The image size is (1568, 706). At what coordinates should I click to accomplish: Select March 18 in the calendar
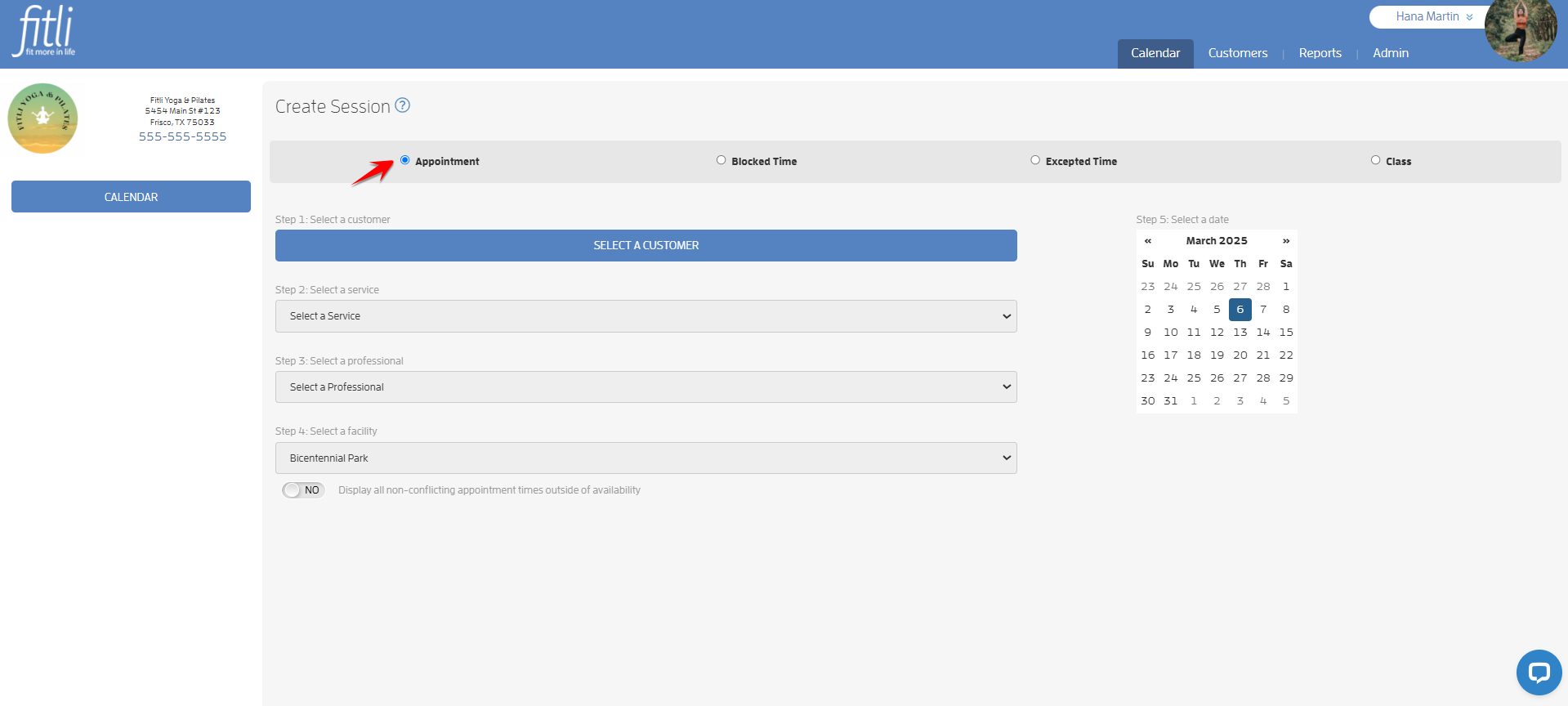coord(1194,355)
